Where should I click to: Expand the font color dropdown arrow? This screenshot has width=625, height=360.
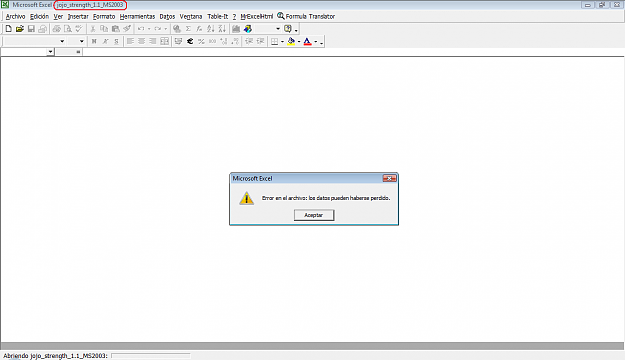coord(316,41)
